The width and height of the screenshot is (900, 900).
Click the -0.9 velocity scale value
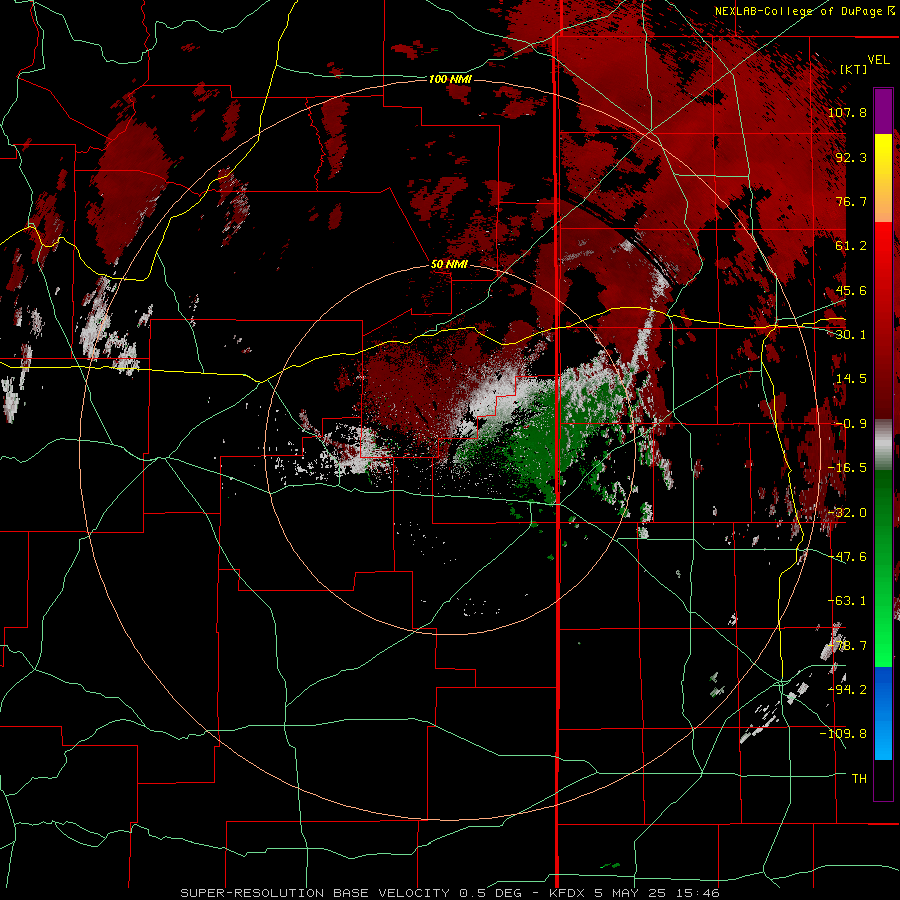click(851, 424)
